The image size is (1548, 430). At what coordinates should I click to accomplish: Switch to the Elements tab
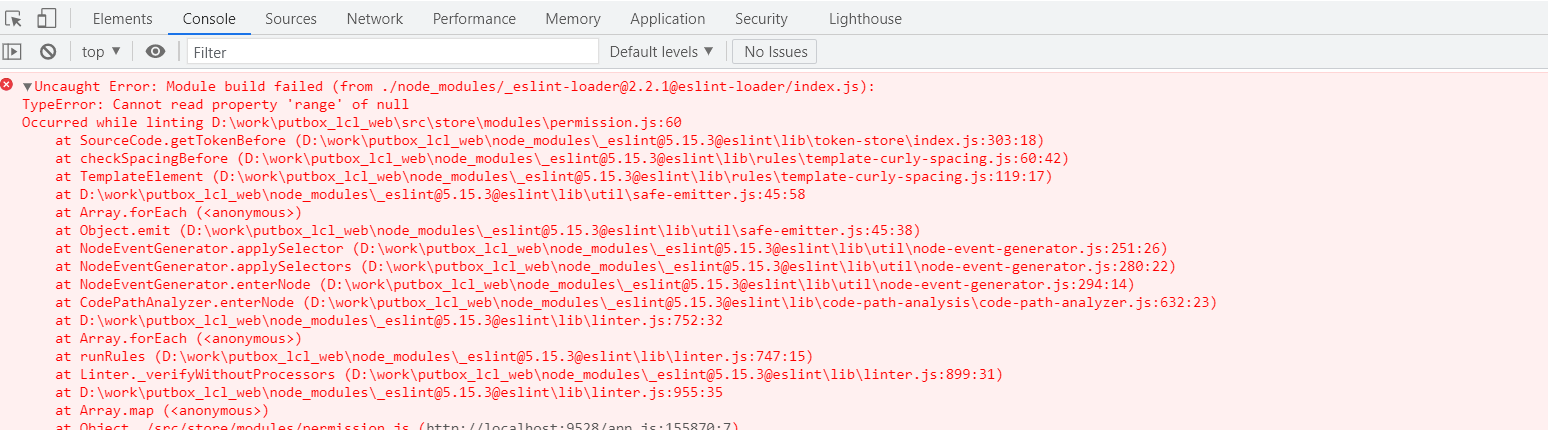pos(123,18)
